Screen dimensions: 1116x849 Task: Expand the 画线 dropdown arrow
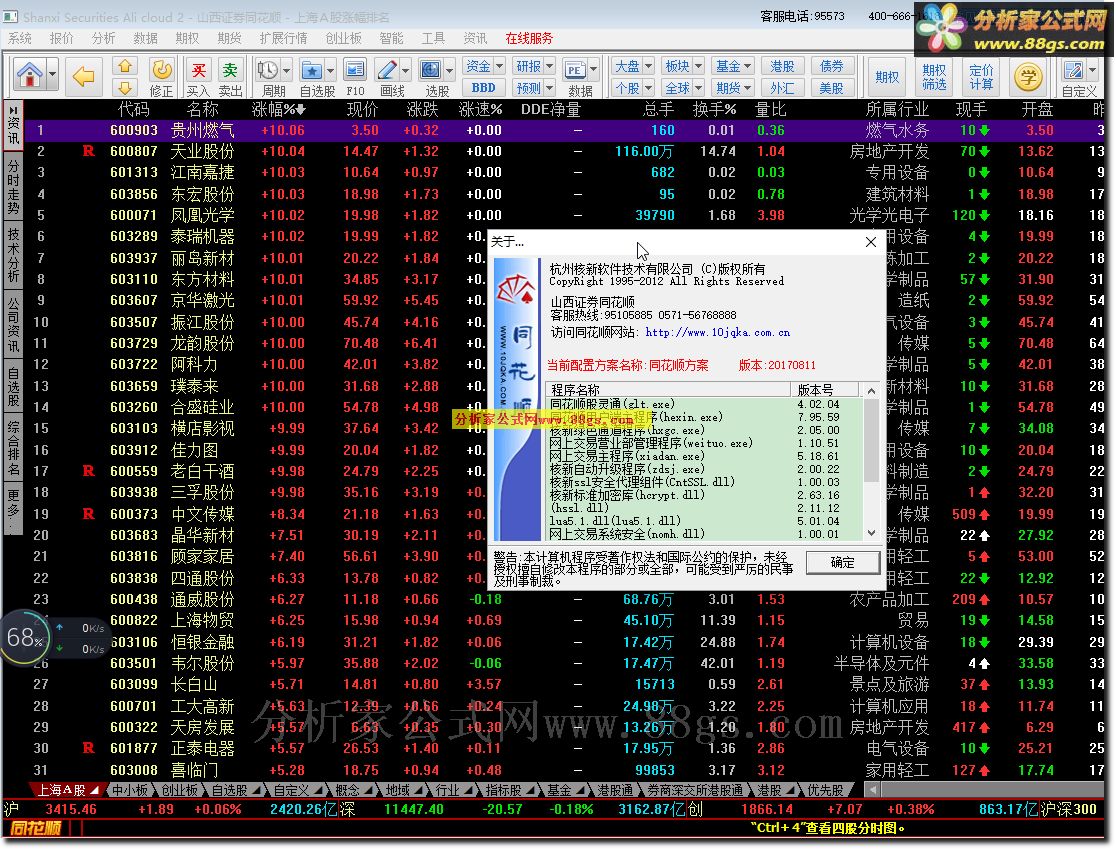tap(405, 70)
